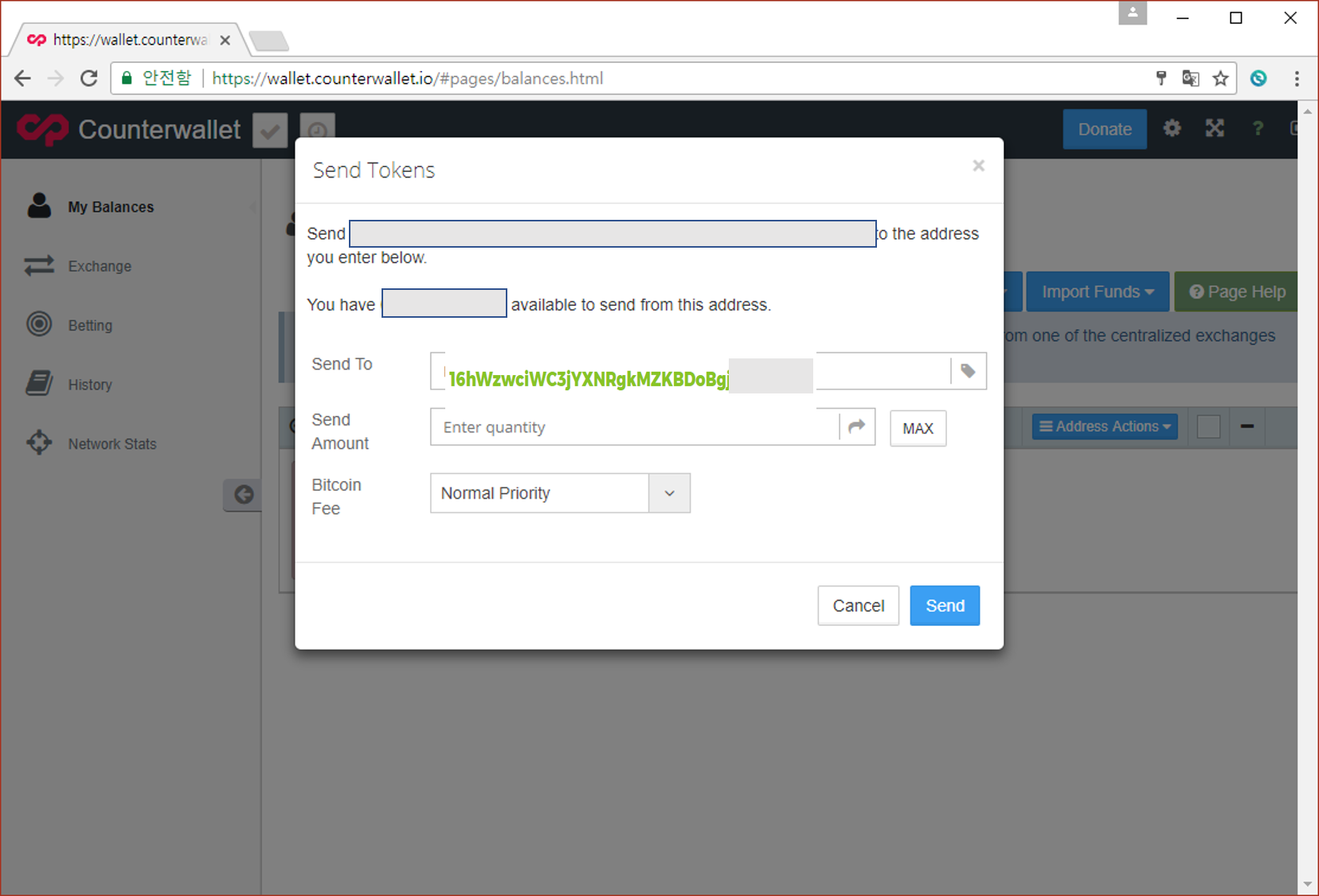Screen dimensions: 1319x896
Task: Click the Send To address field
Action: pos(690,371)
